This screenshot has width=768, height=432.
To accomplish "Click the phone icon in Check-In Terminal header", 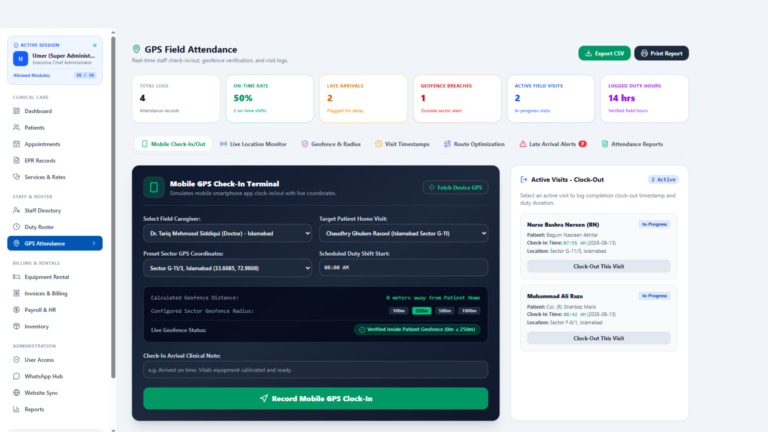I will pos(154,187).
